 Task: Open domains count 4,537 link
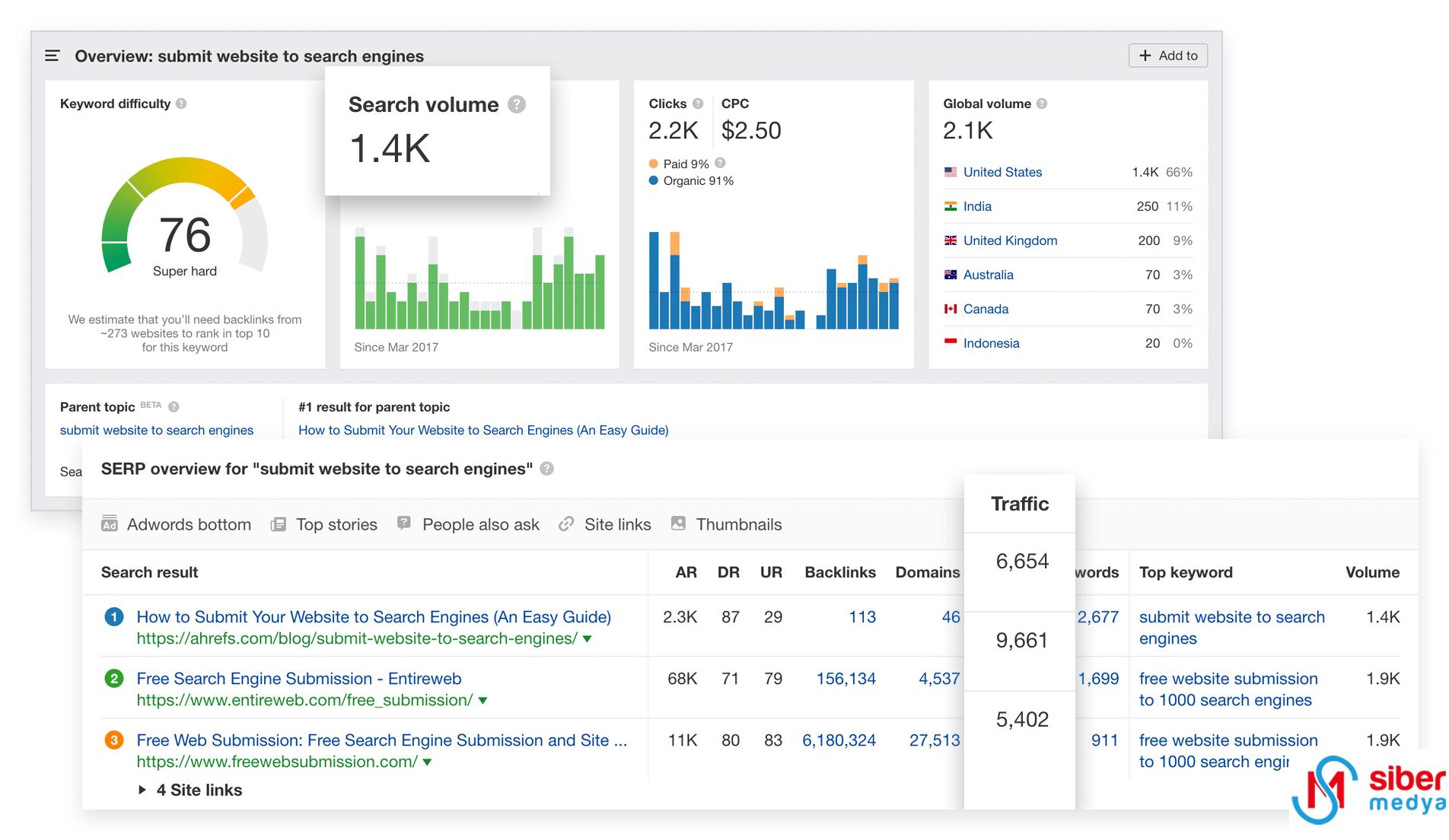pos(939,679)
